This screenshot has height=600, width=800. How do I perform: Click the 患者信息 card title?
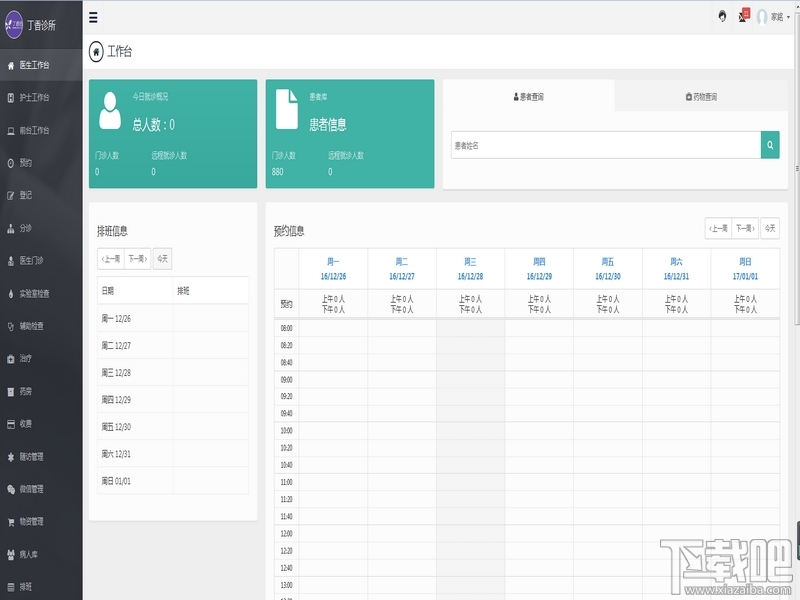[328, 124]
